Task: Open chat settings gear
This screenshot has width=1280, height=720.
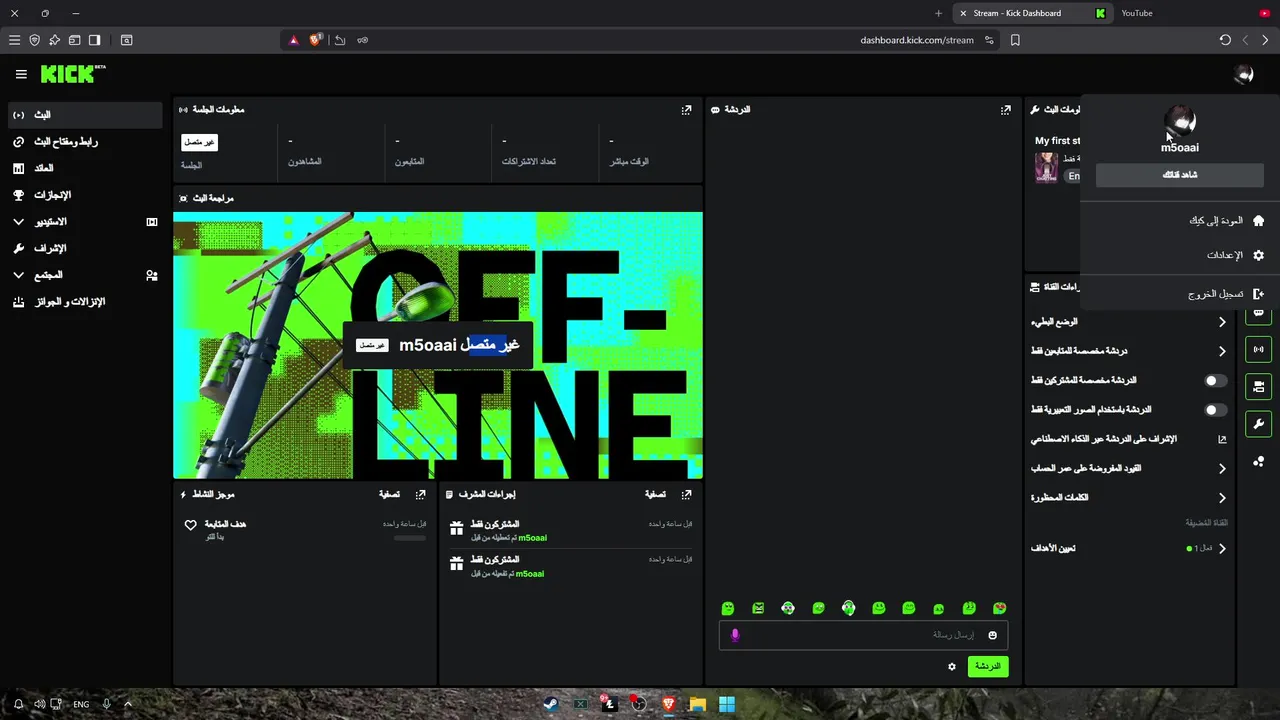Action: tap(951, 666)
